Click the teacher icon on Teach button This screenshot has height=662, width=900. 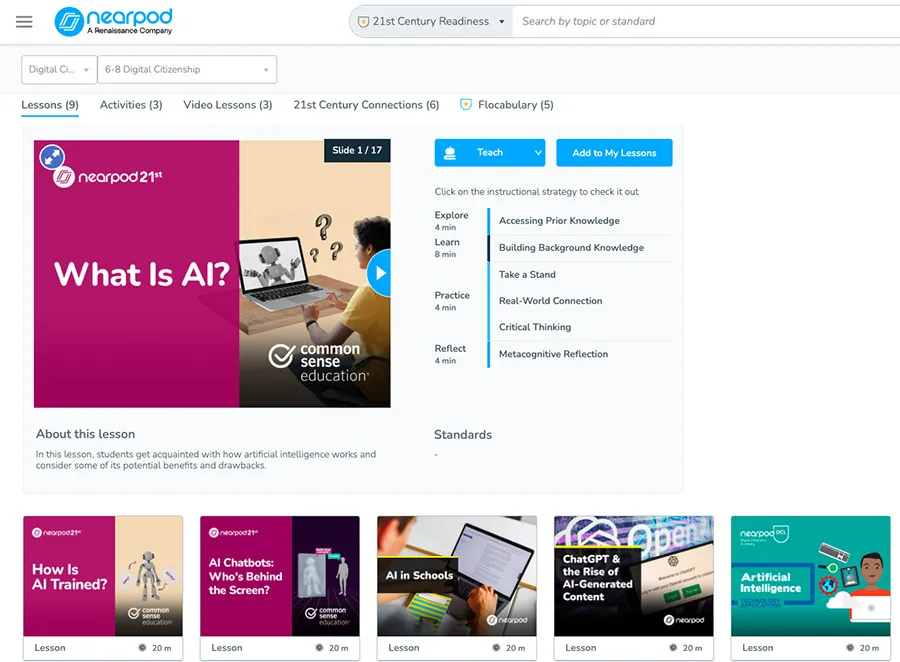tap(450, 153)
